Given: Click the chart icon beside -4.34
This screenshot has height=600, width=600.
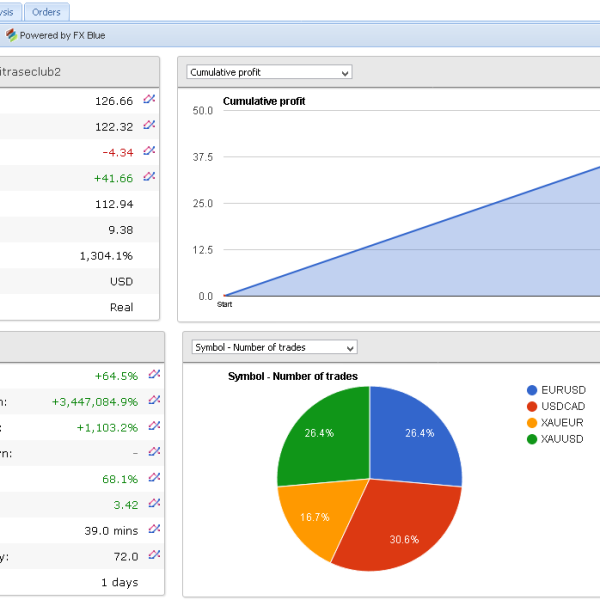Looking at the screenshot, I should (x=150, y=151).
